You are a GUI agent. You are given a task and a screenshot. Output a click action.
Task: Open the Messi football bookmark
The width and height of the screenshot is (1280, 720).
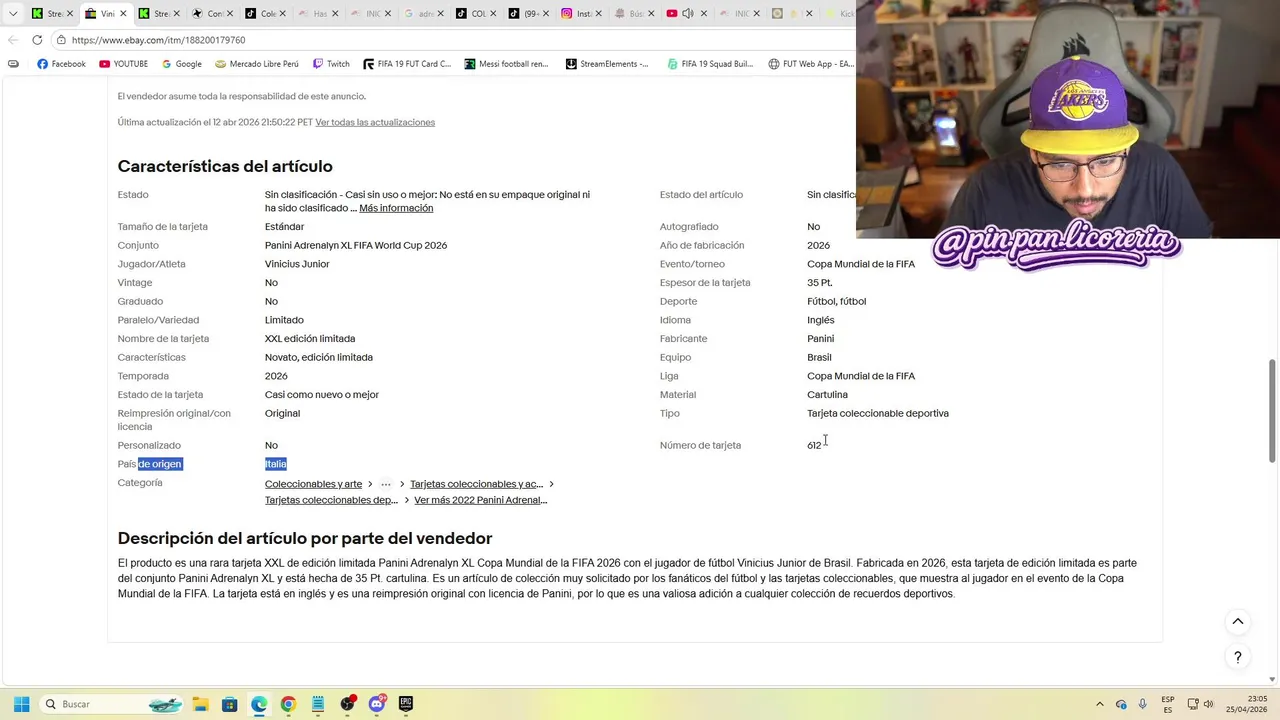(x=507, y=64)
